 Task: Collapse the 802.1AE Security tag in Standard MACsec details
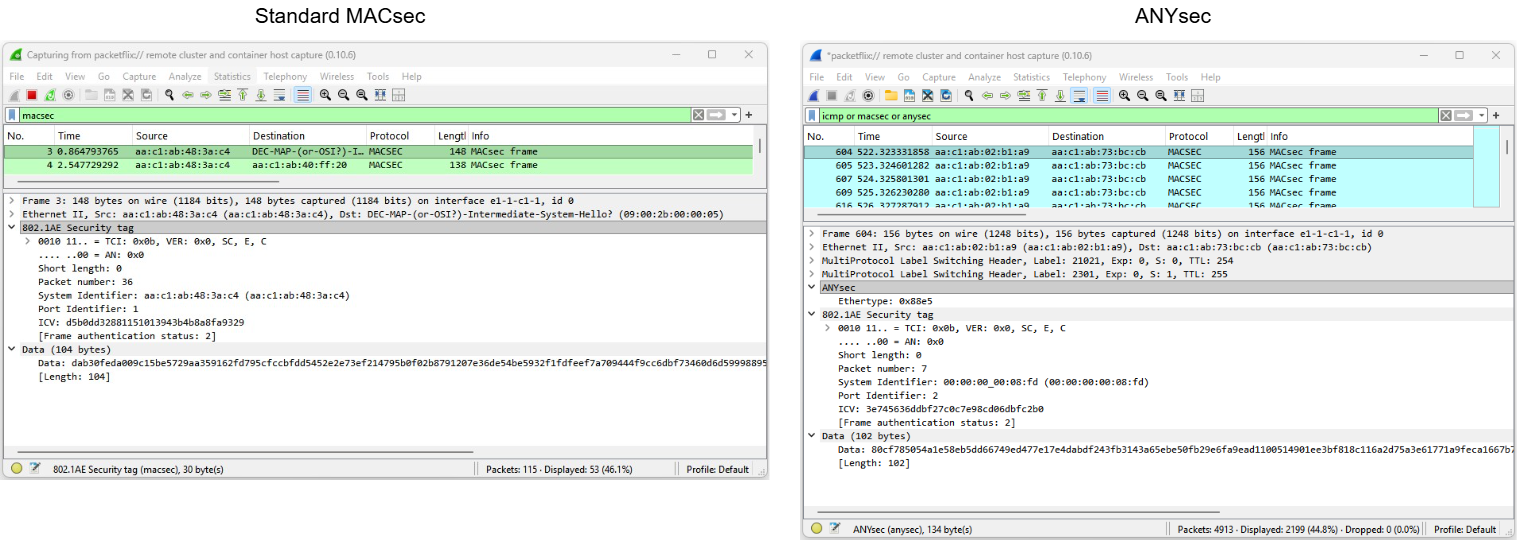tap(11, 227)
